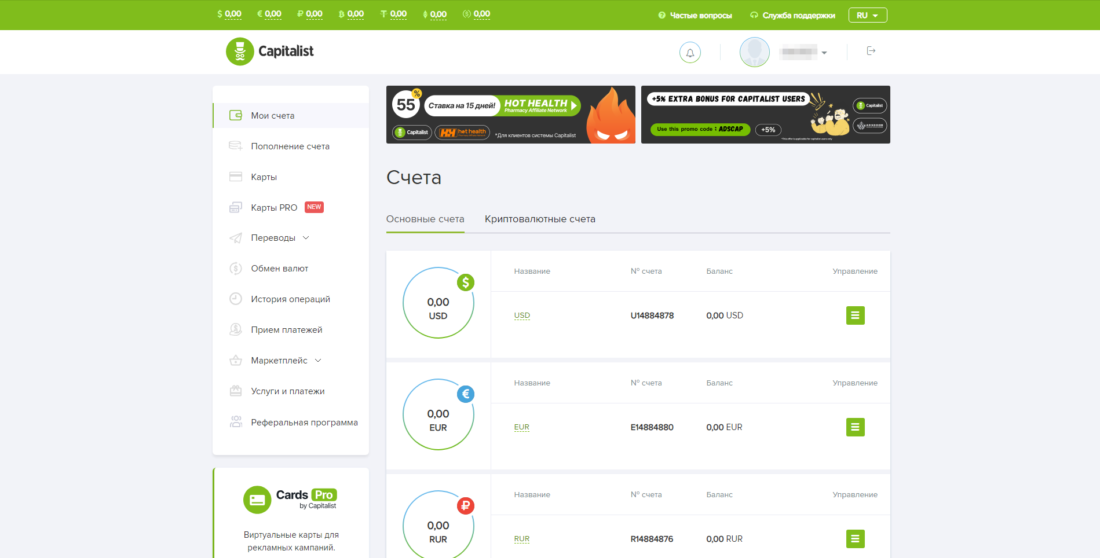
Task: Open the RU language dropdown
Action: click(867, 15)
